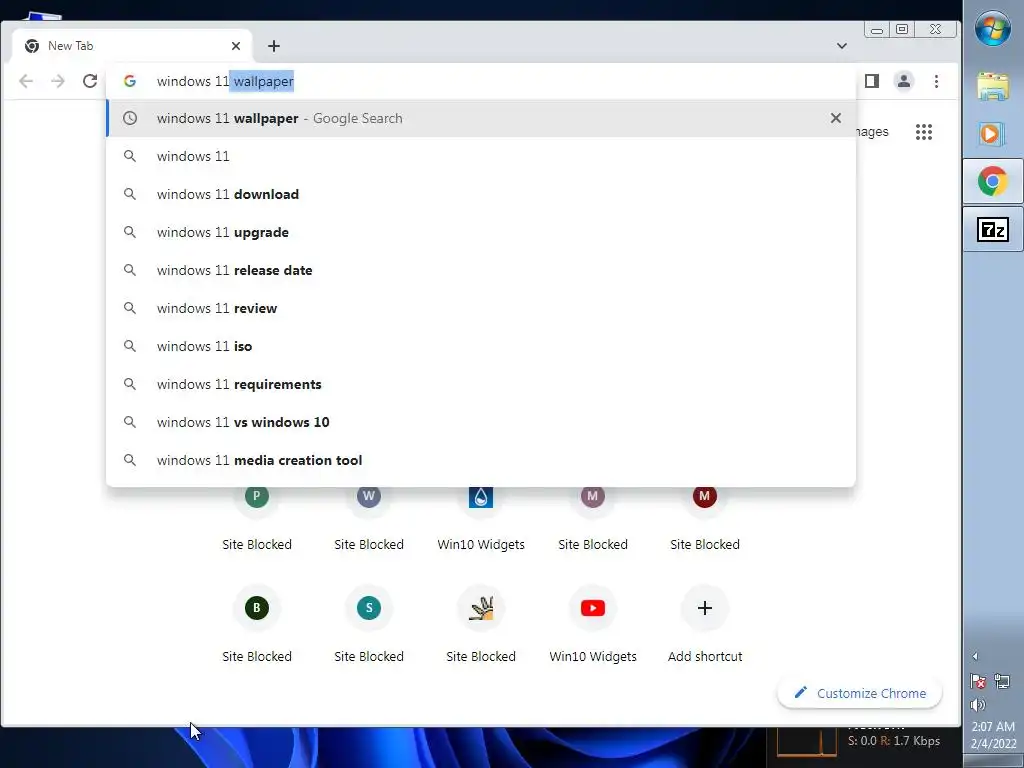Click the 7-Zip taskbar icon

pyautogui.click(x=993, y=229)
